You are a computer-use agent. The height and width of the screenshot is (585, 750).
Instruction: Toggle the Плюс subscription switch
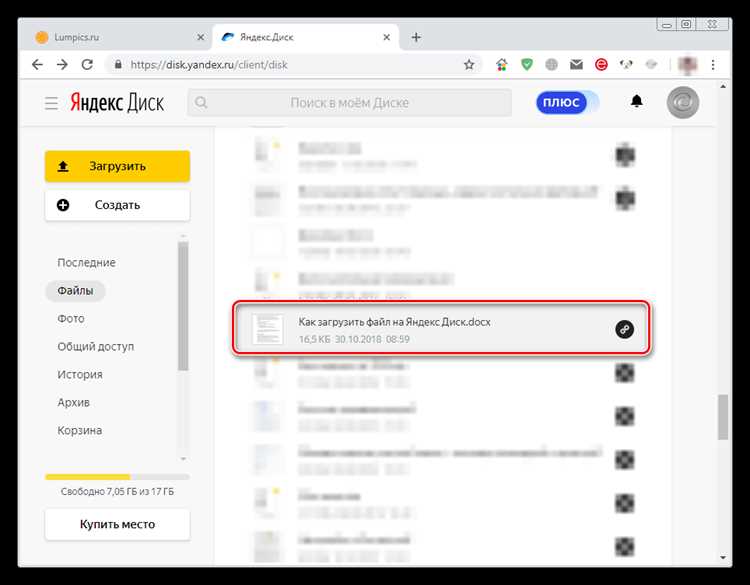click(x=567, y=102)
